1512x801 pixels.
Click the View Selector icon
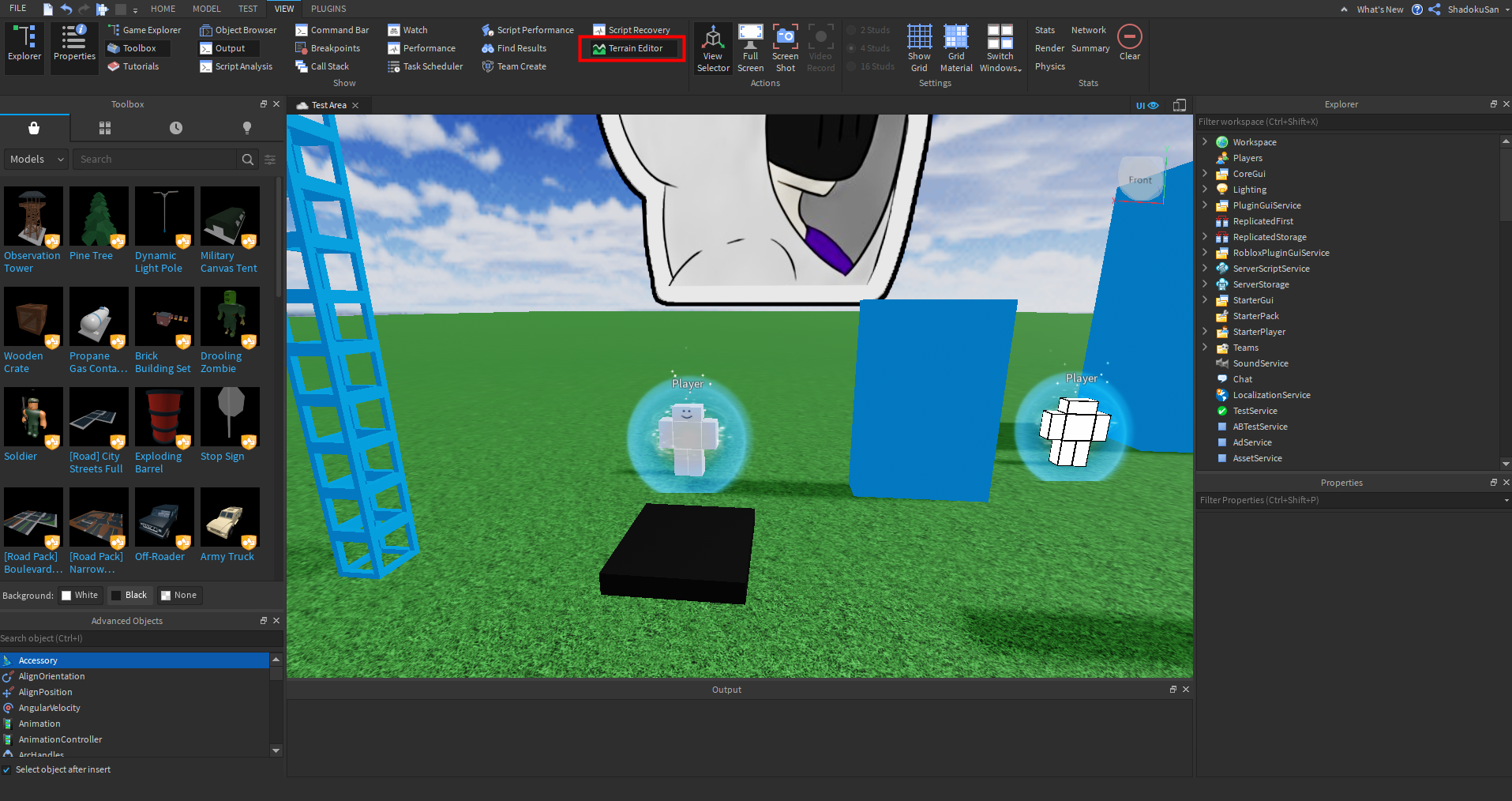click(713, 38)
